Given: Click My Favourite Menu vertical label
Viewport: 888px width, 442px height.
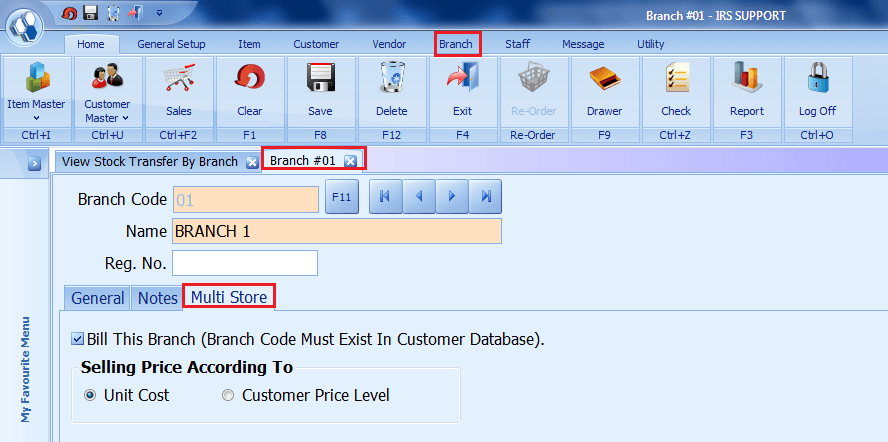Looking at the screenshot, I should tap(25, 369).
